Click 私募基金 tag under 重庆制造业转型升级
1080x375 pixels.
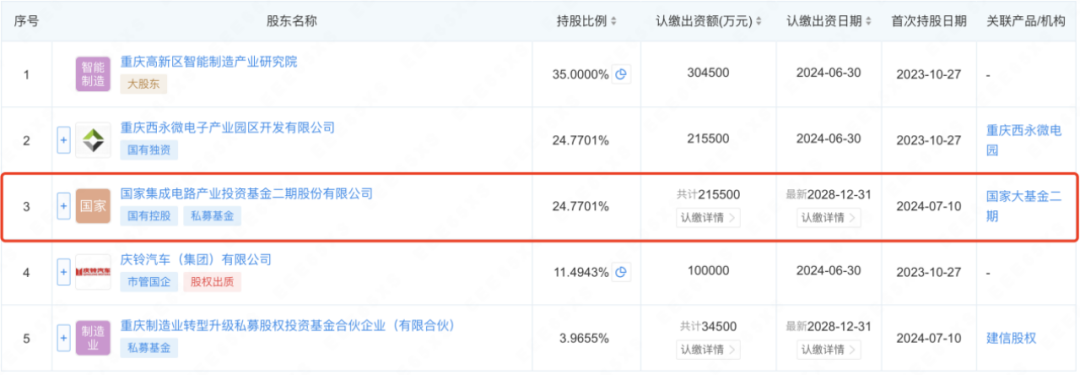149,348
